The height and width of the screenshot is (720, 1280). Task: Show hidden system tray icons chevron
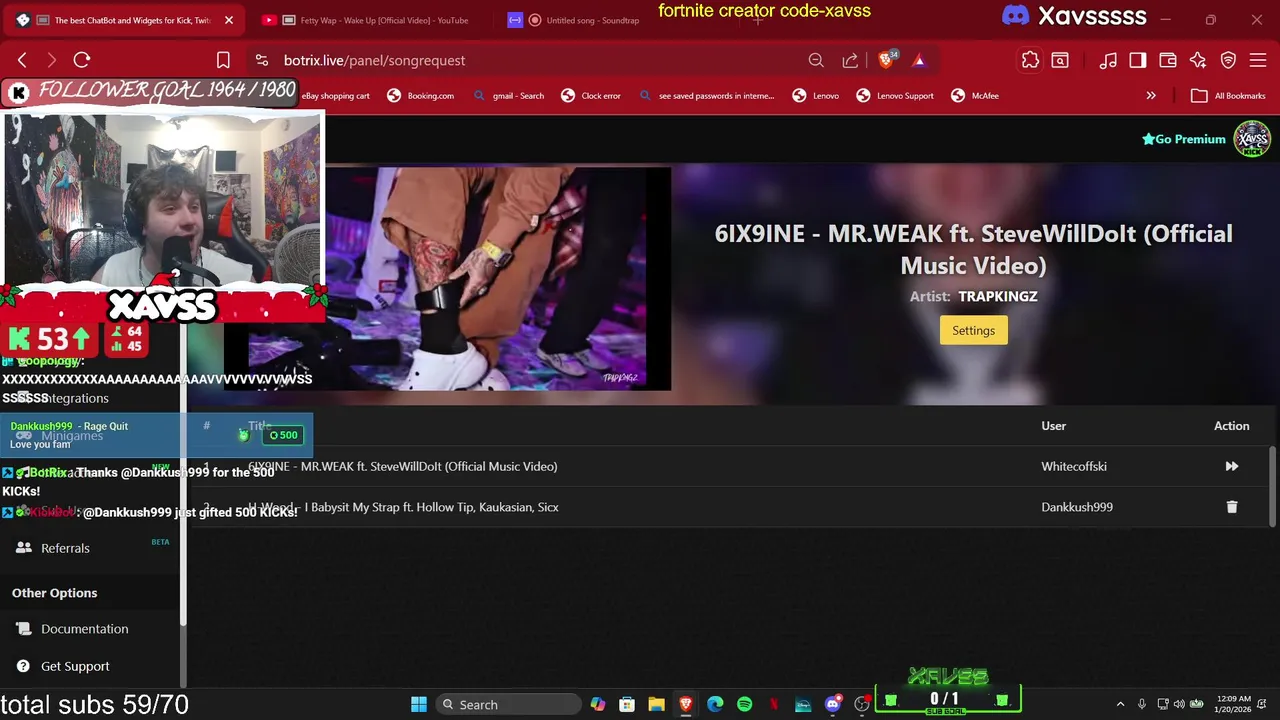click(1120, 704)
